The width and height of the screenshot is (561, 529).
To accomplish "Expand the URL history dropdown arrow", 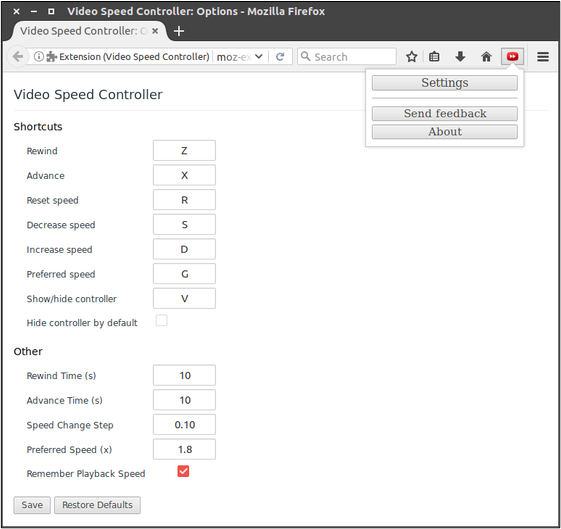I will [x=259, y=57].
